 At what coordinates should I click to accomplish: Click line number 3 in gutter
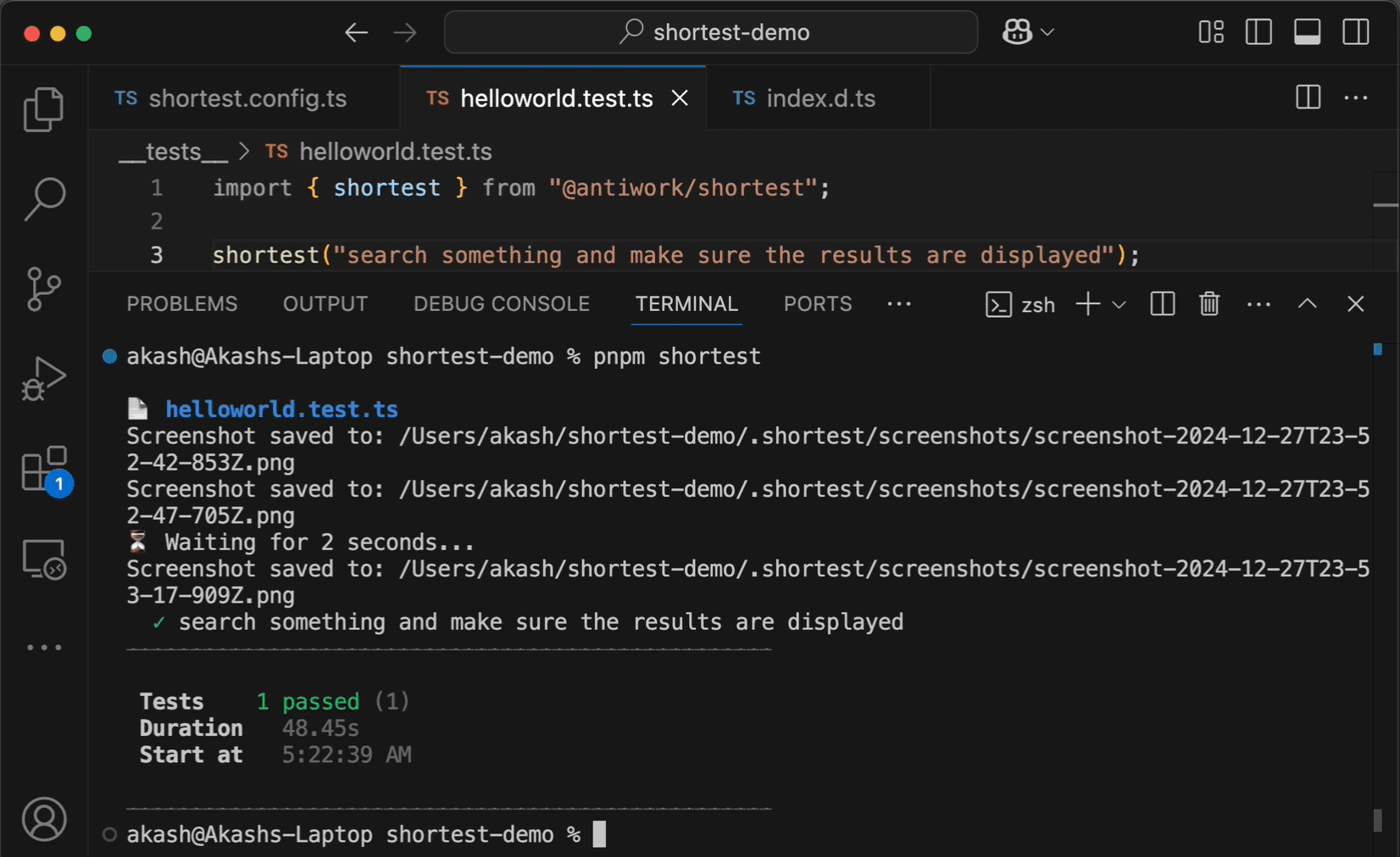coord(157,255)
